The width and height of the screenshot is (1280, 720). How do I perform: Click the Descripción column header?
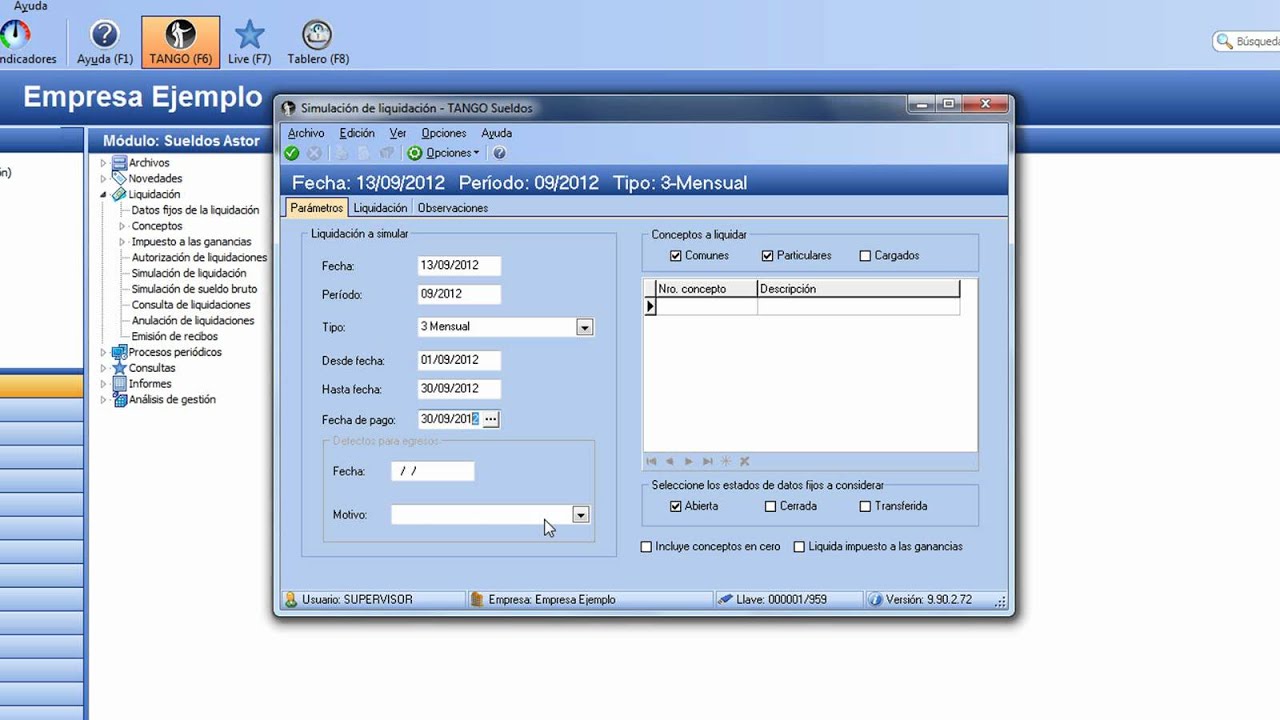pos(858,289)
